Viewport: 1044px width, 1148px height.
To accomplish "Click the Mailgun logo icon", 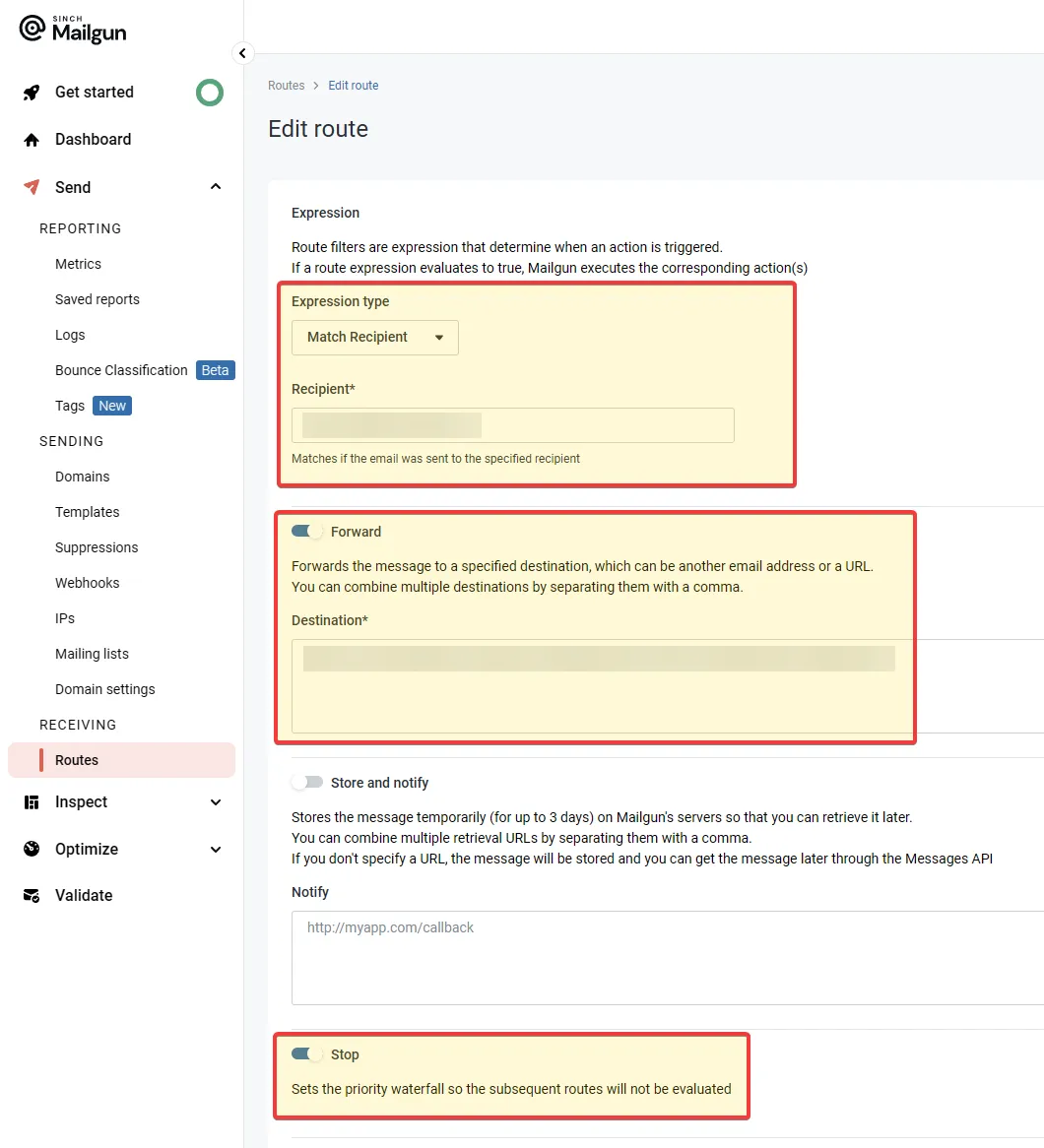I will 33,30.
